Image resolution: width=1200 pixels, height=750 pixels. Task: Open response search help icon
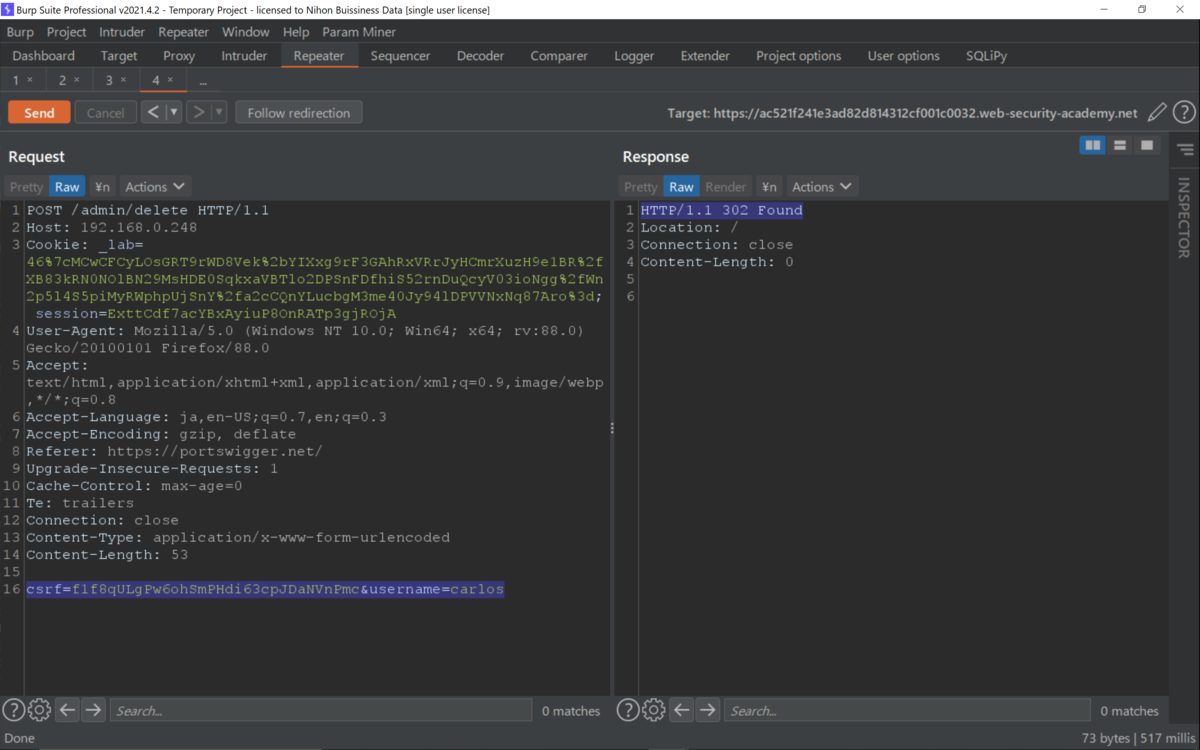627,710
